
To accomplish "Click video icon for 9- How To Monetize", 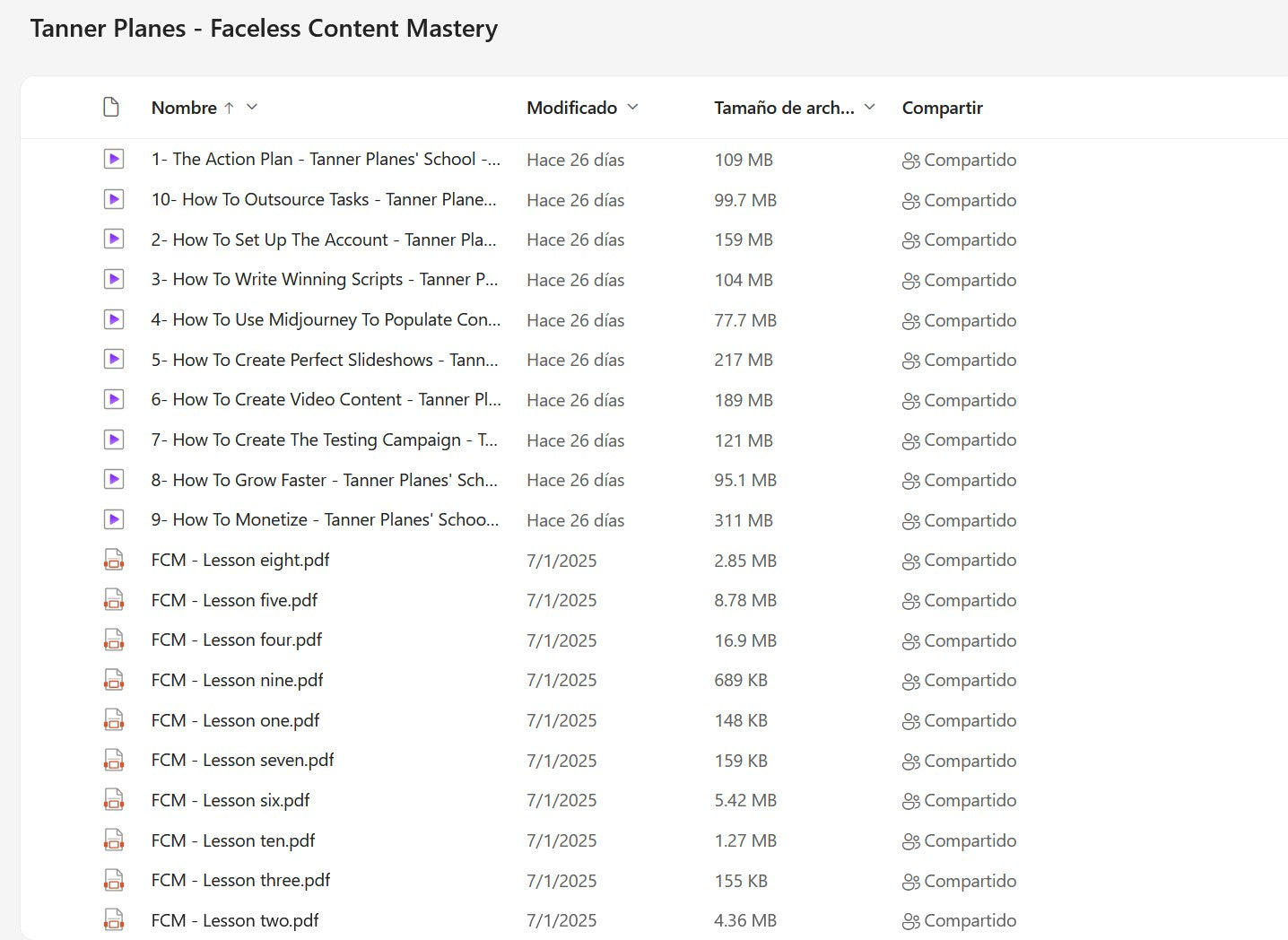I will pyautogui.click(x=114, y=520).
